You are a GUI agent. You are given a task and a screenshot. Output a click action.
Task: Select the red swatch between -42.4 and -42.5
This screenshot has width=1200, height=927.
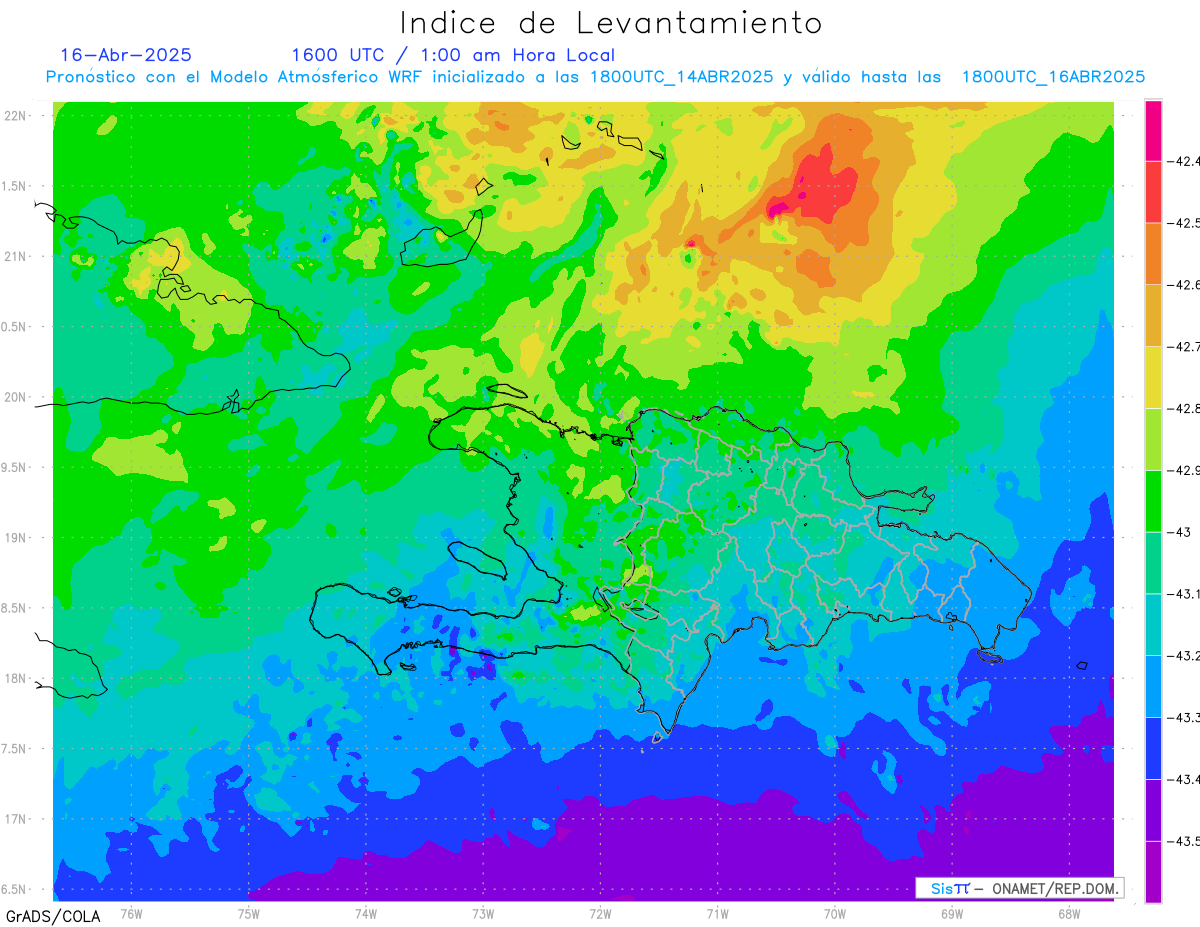pos(1153,191)
